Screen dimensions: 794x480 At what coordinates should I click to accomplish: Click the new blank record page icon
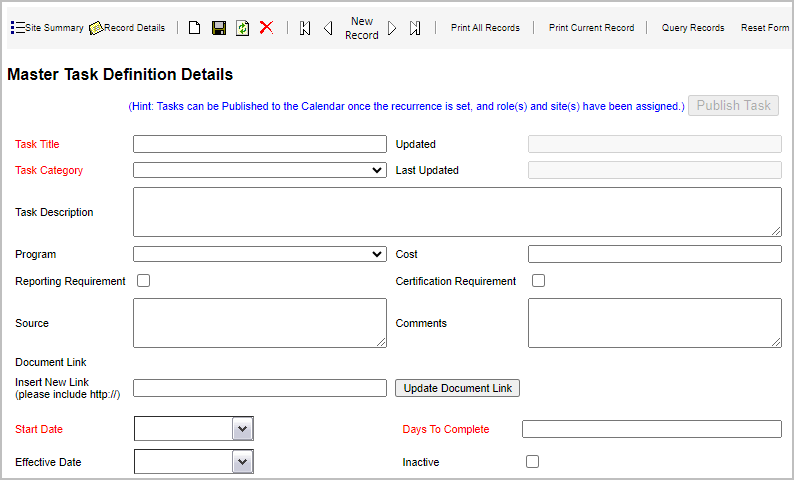(x=194, y=28)
